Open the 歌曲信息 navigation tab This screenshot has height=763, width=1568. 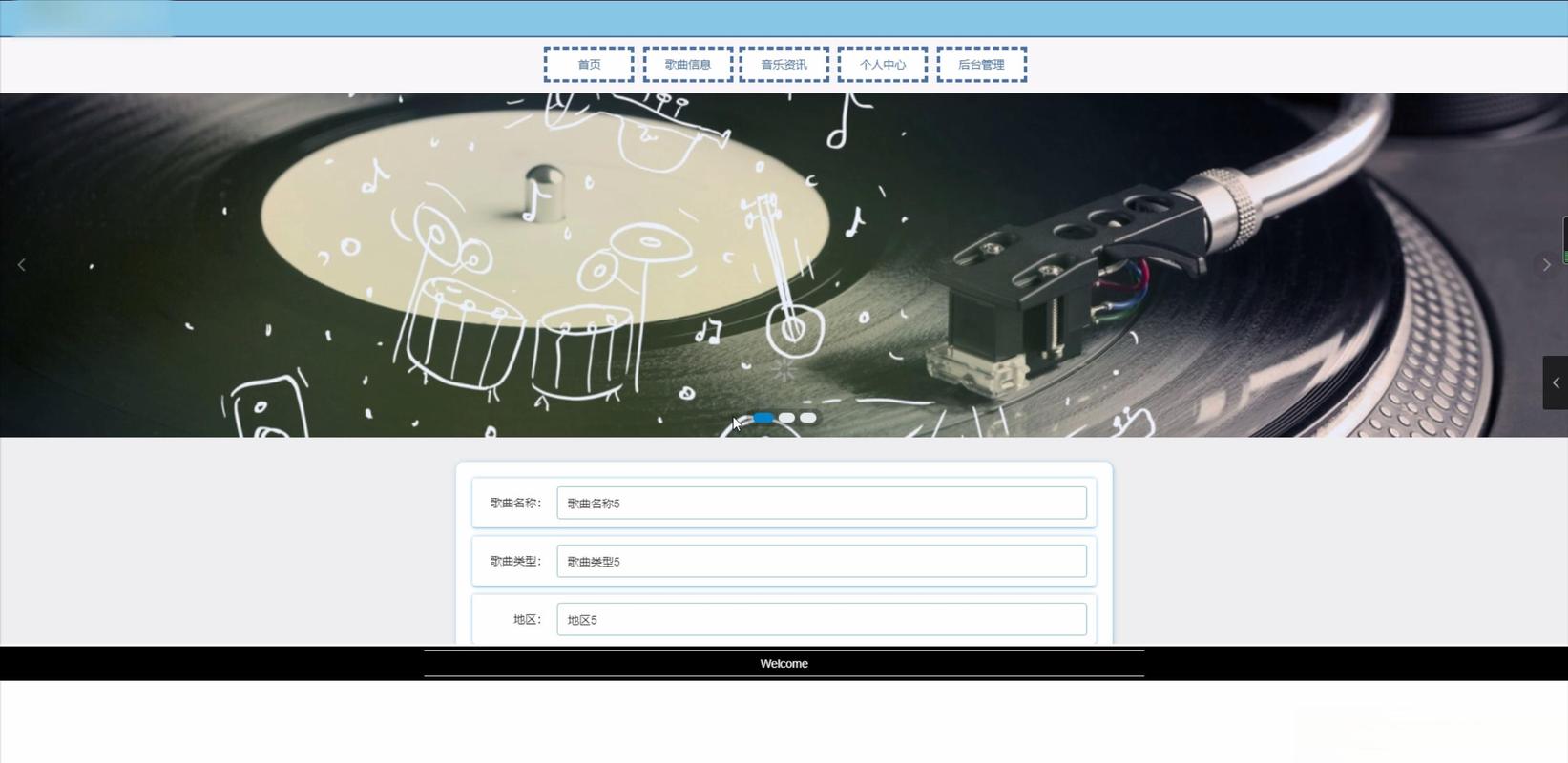tap(688, 65)
